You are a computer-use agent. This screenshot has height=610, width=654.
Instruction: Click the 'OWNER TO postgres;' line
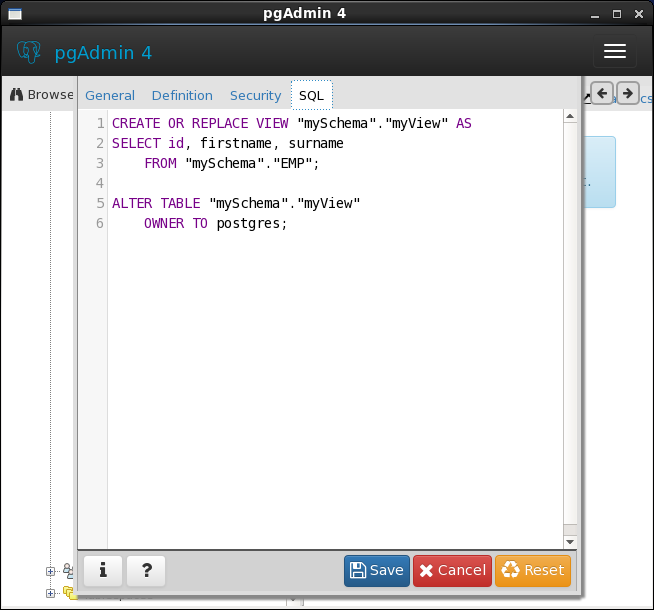tap(216, 223)
